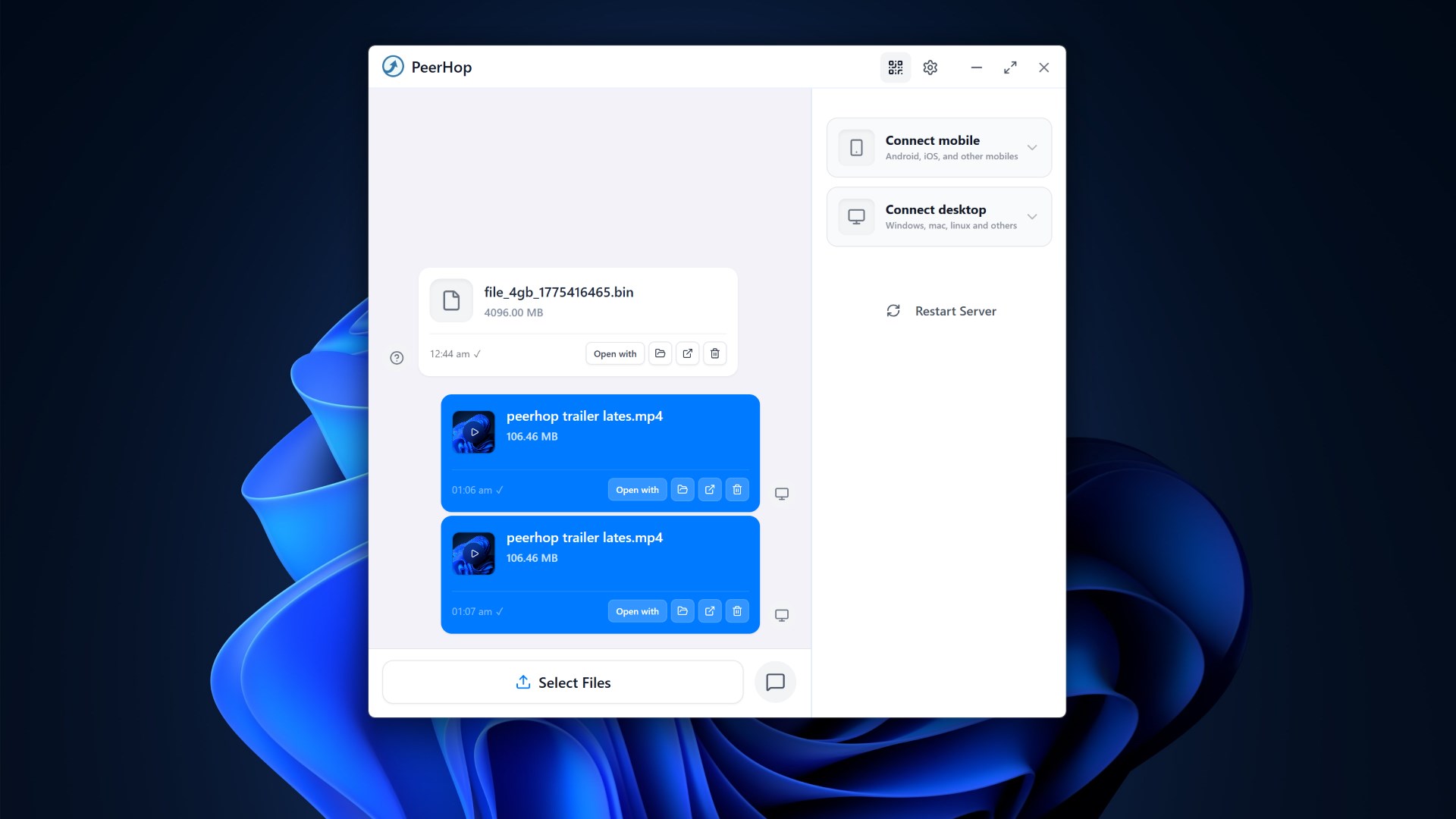Viewport: 1456px width, 819px height.
Task: Open PeerHop settings gear
Action: click(930, 67)
